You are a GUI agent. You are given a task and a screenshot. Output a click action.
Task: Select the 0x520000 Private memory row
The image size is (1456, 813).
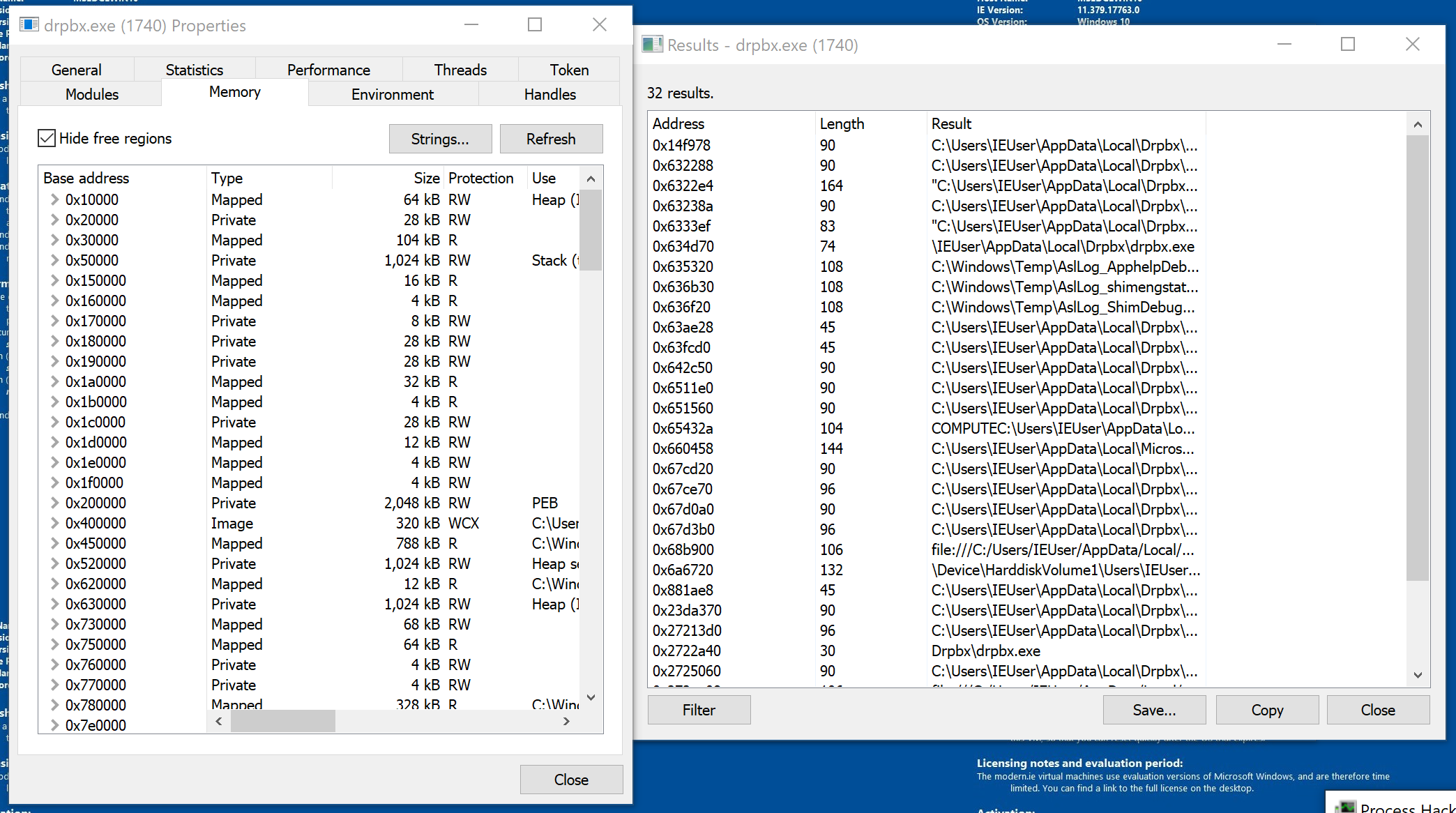tap(309, 563)
